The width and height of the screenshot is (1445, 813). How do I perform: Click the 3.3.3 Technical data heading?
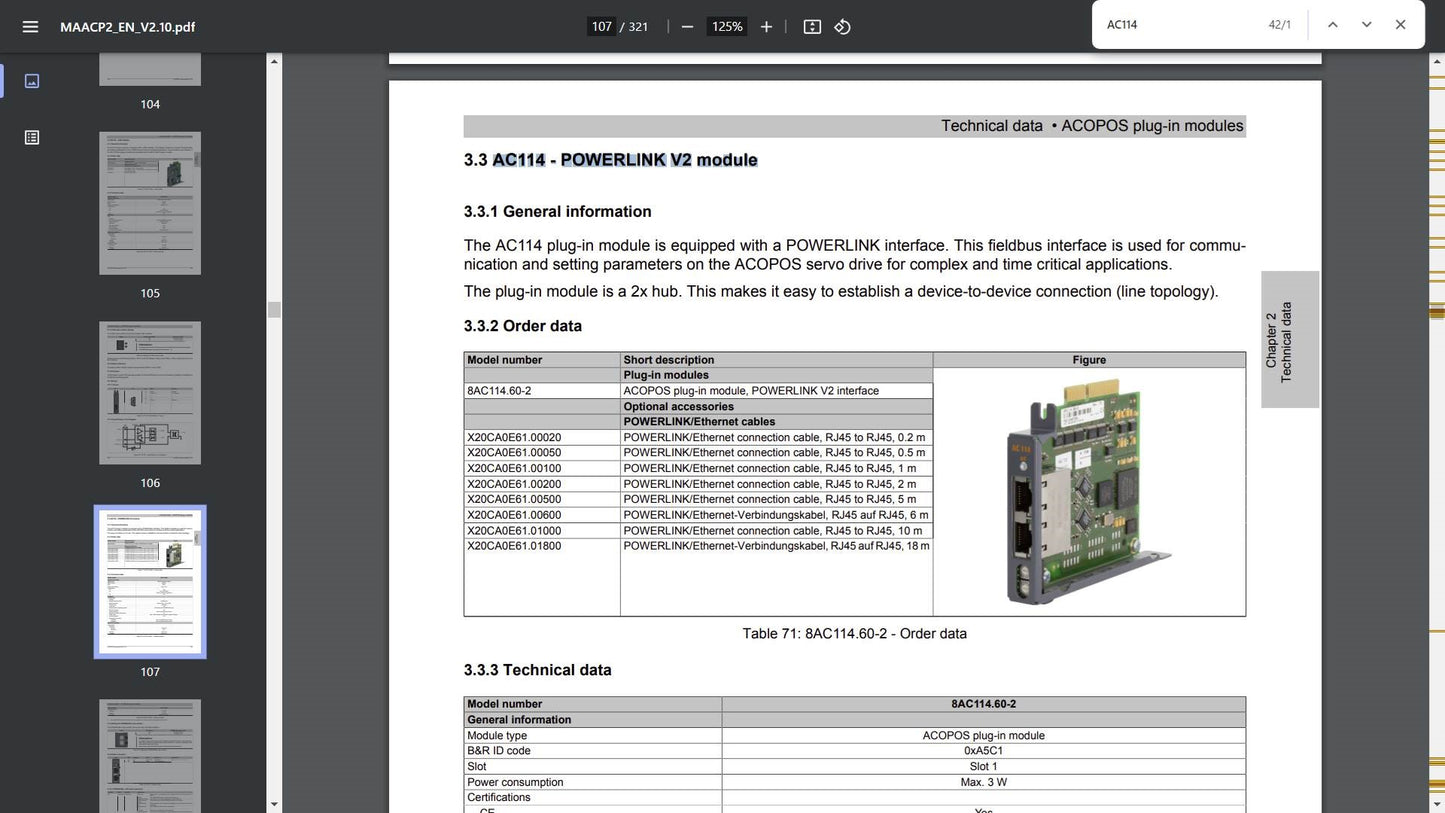(x=537, y=670)
